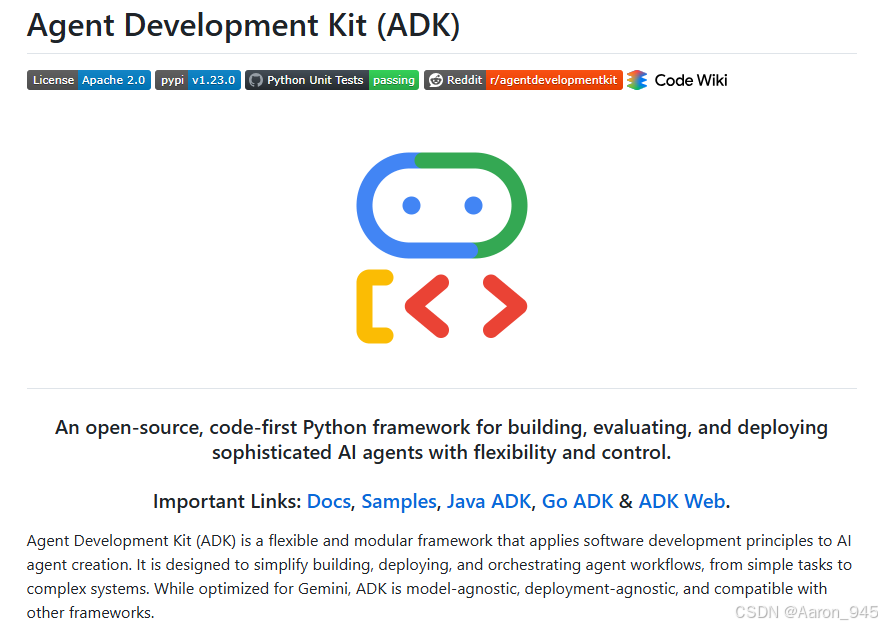Click the Reddit alien icon in badge
The height and width of the screenshot is (627, 882).
tap(436, 80)
